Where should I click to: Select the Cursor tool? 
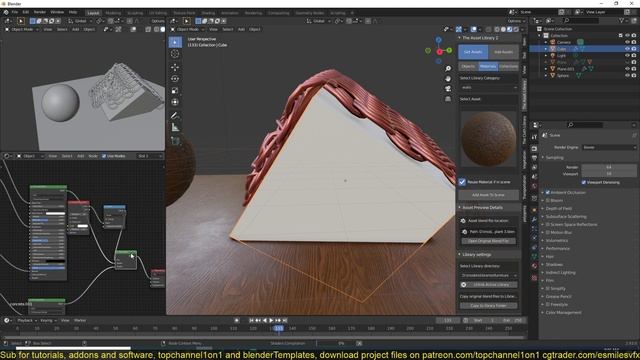point(175,54)
